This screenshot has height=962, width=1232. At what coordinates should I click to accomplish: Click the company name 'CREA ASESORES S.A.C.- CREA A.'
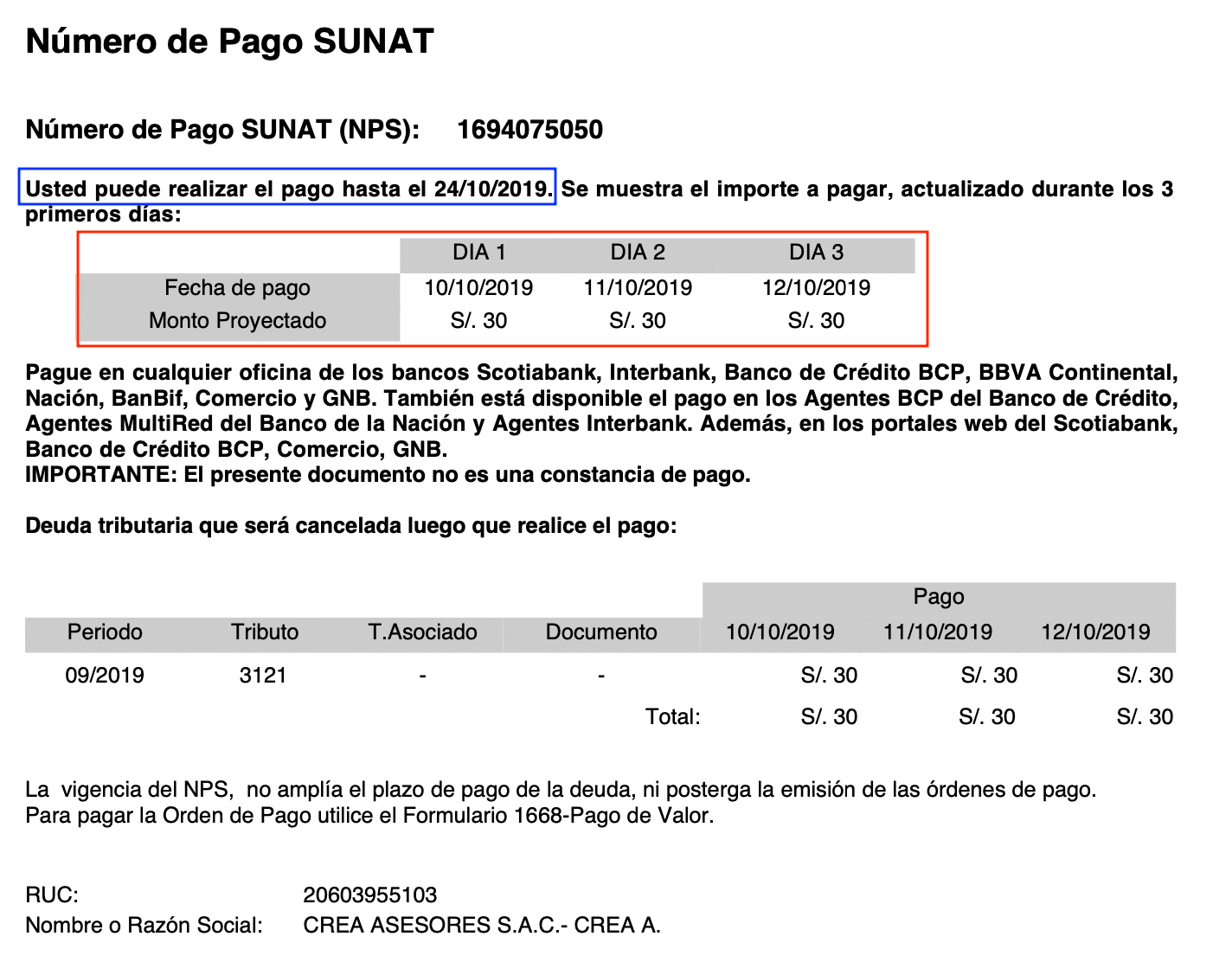point(482,926)
